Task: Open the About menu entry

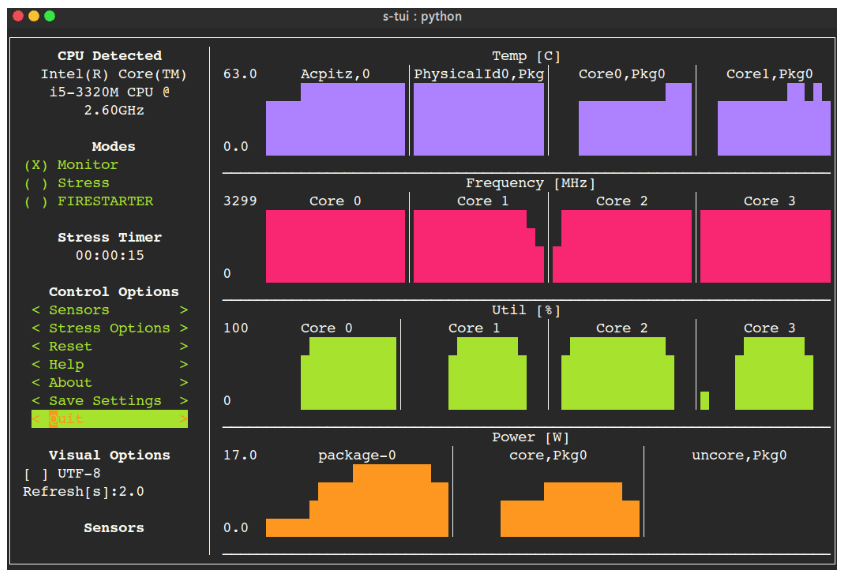Action: tap(70, 382)
